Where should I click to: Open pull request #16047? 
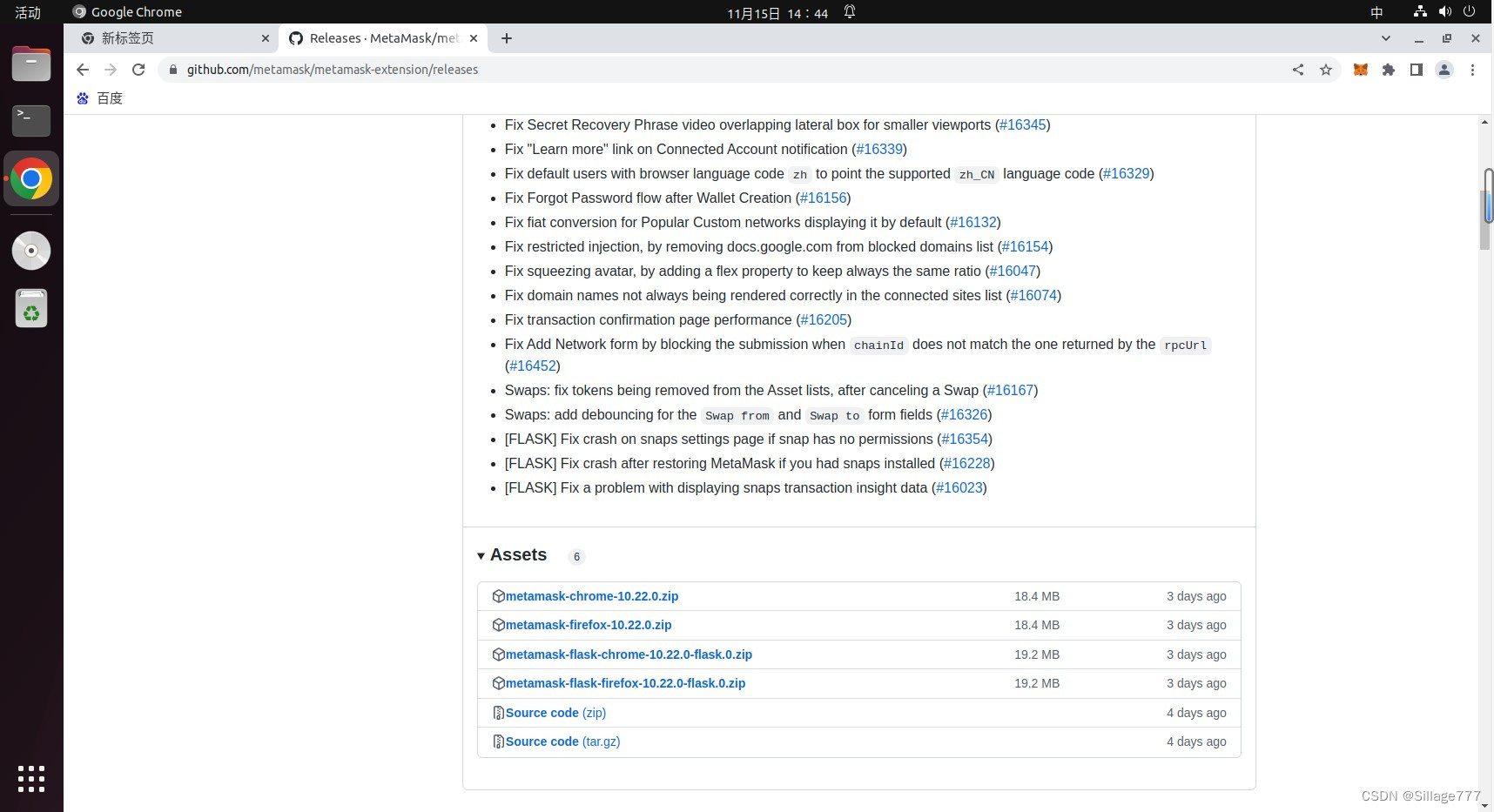tap(1013, 272)
